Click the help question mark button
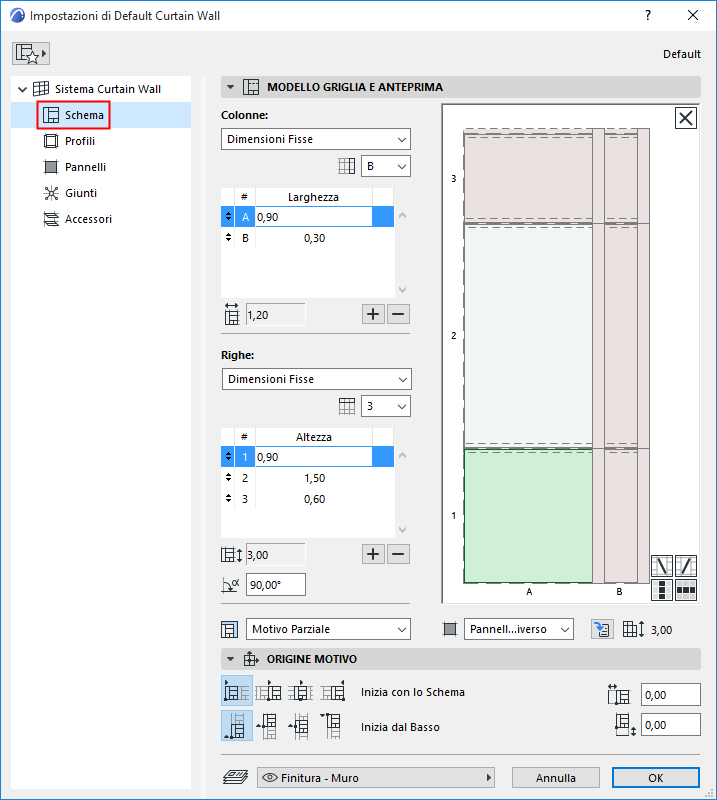Viewport: 717px width, 800px height. point(648,15)
